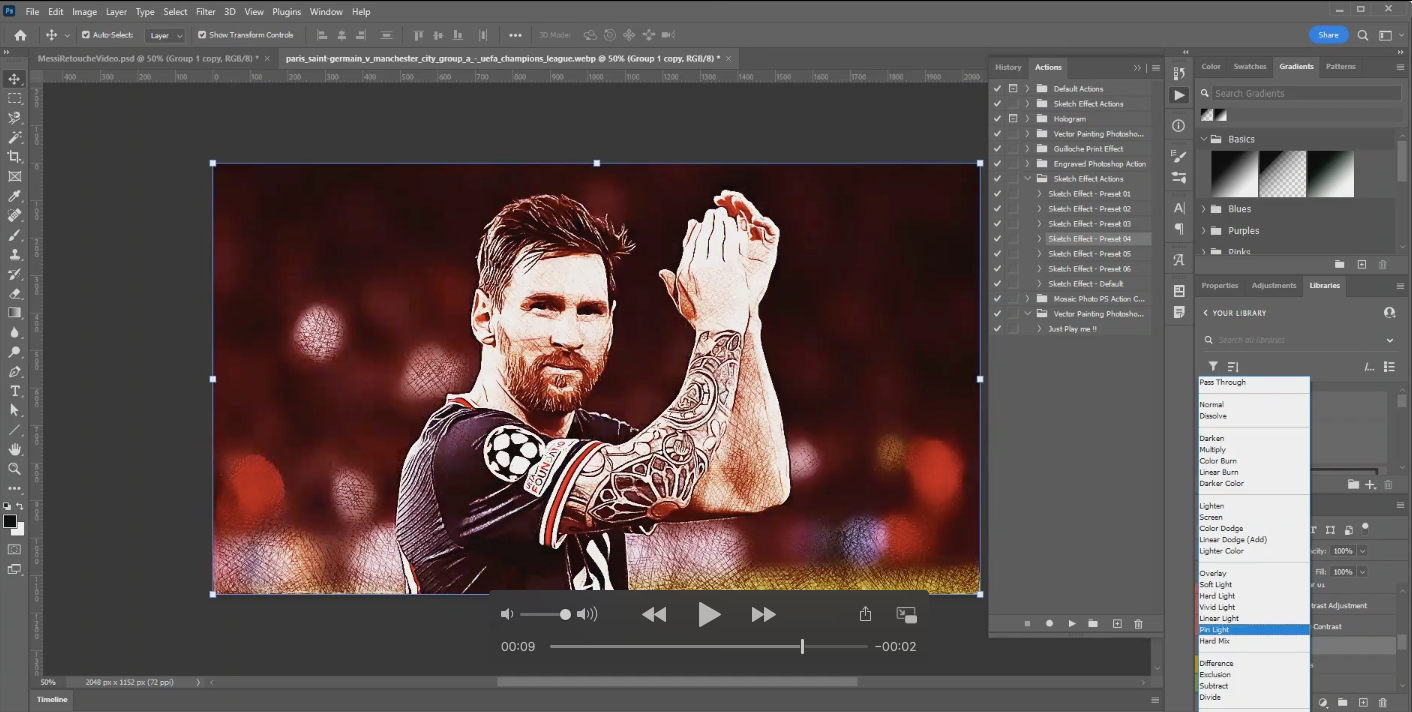Select the Pen tool
The height and width of the screenshot is (712, 1412).
pyautogui.click(x=14, y=371)
